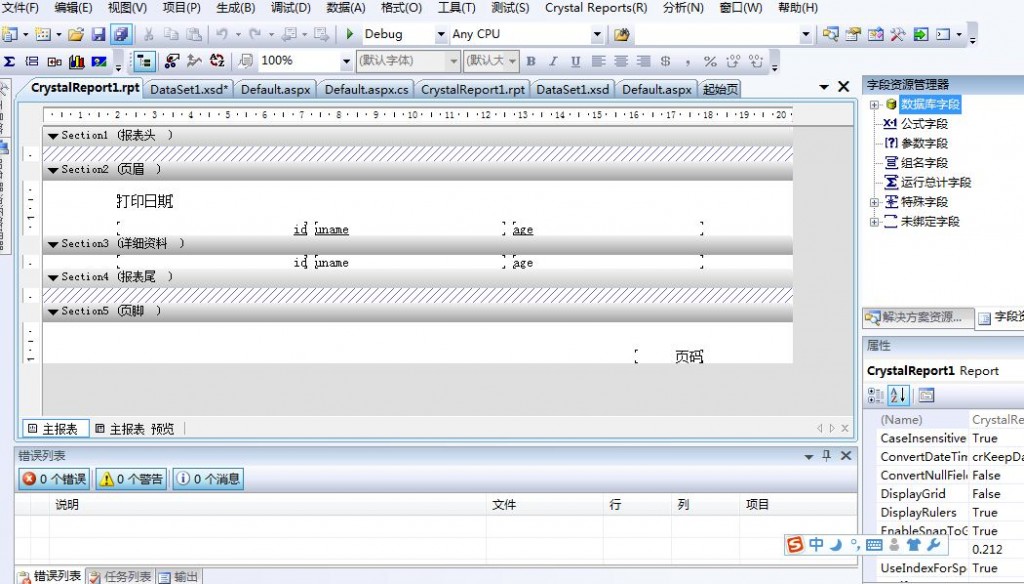The height and width of the screenshot is (584, 1024).
Task: Toggle Bold formatting
Action: [531, 61]
